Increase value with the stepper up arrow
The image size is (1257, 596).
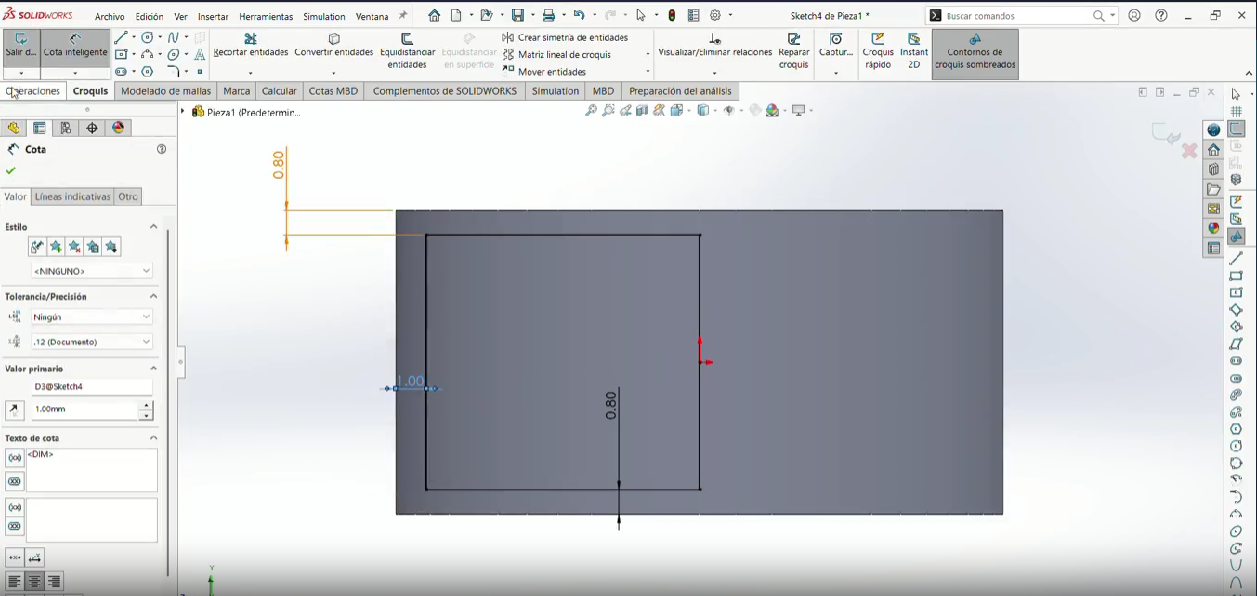click(x=146, y=405)
